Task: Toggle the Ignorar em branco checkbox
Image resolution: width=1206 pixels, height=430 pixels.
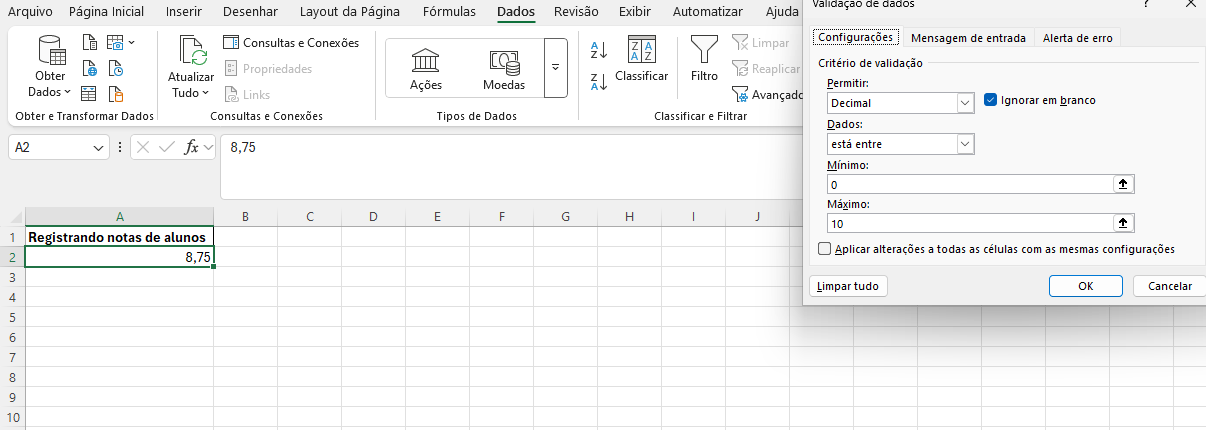Action: [990, 100]
